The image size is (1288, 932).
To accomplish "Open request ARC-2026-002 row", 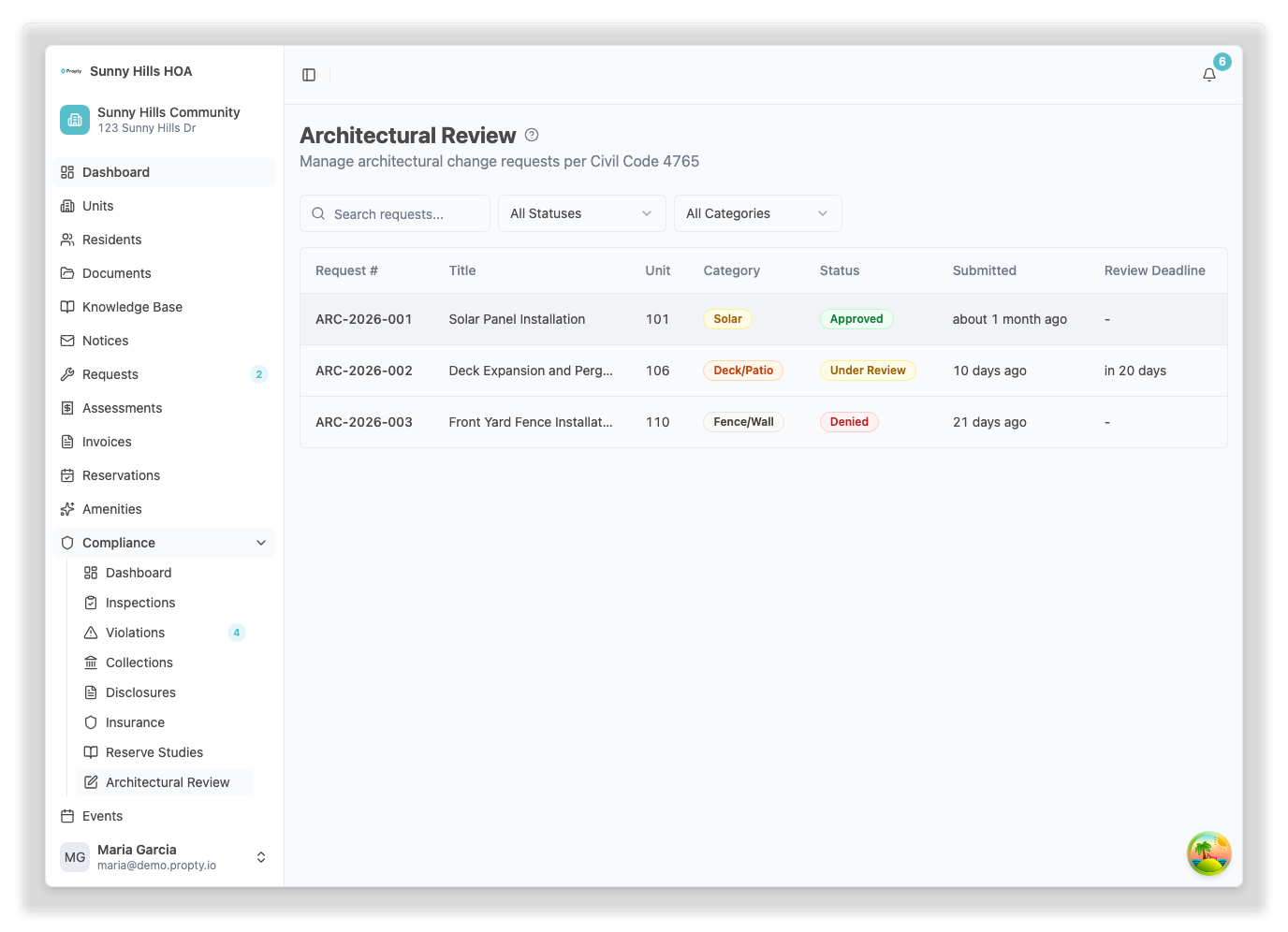I will click(x=364, y=371).
